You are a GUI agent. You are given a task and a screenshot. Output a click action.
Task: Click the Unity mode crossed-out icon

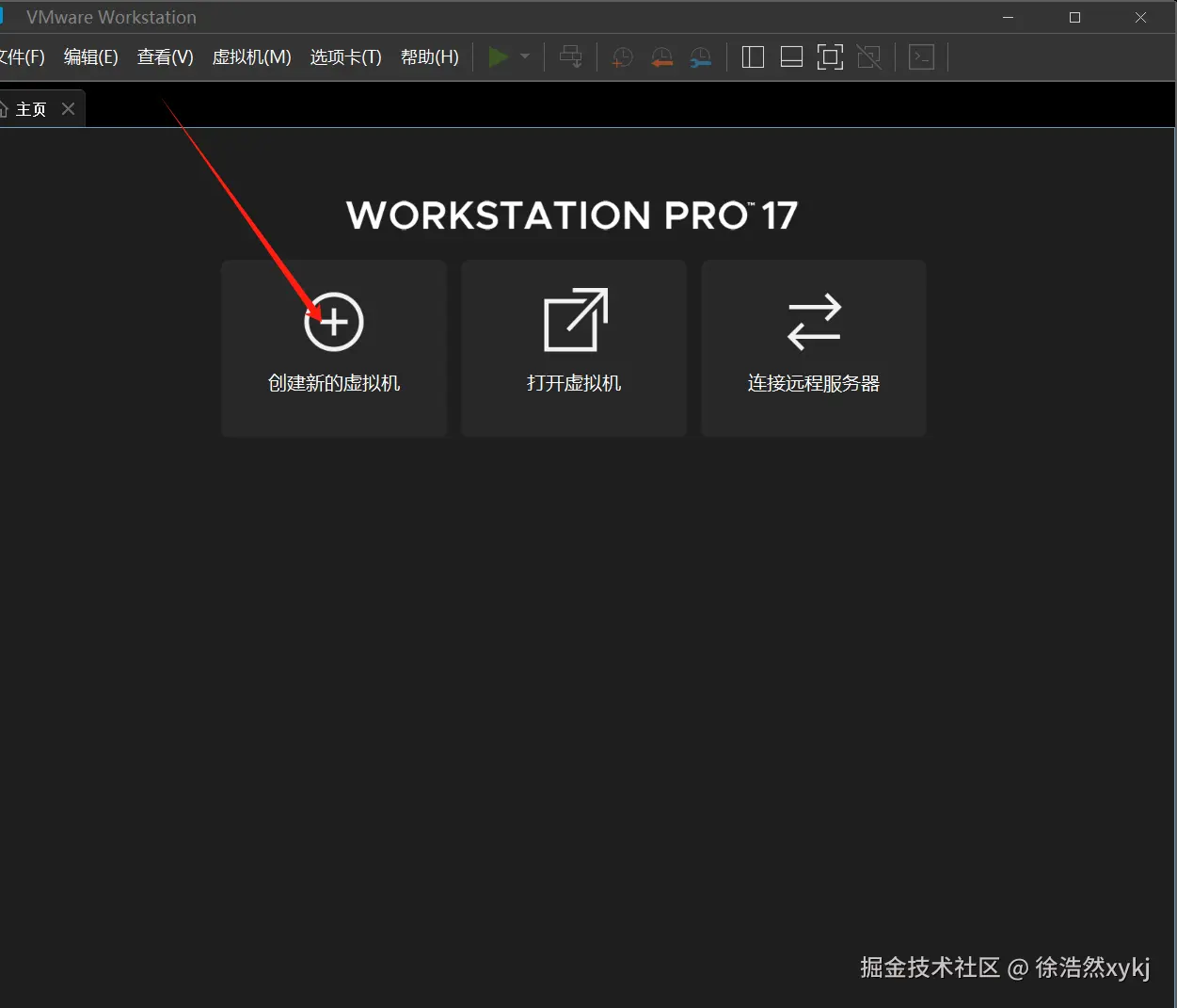pyautogui.click(x=869, y=57)
